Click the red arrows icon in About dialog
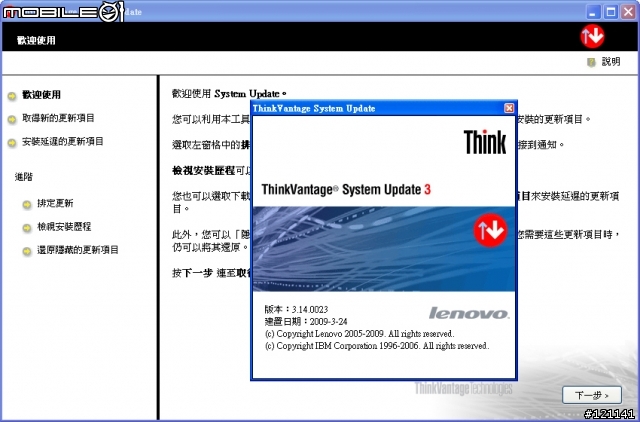The width and height of the screenshot is (640, 422). pos(490,230)
